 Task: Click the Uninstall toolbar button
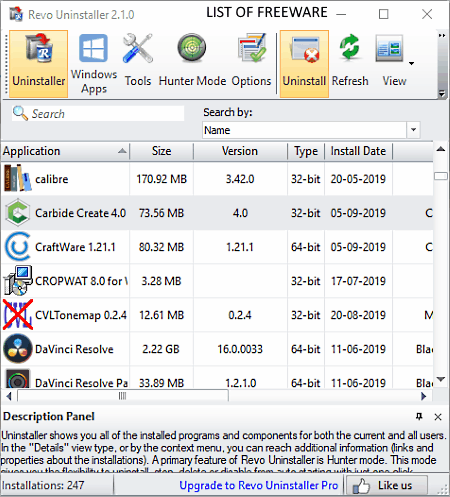click(304, 64)
